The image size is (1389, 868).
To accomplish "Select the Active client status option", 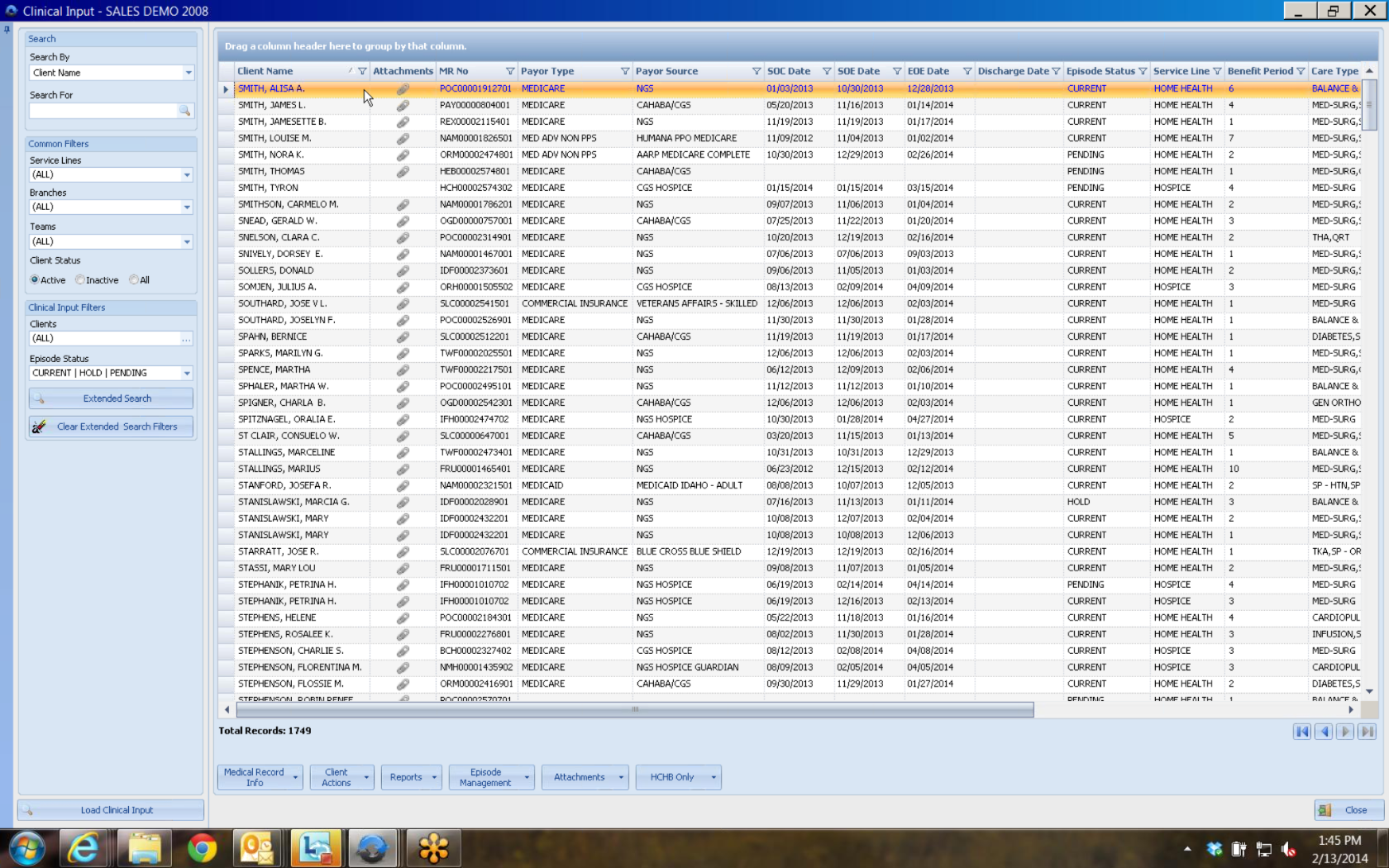I will point(35,280).
